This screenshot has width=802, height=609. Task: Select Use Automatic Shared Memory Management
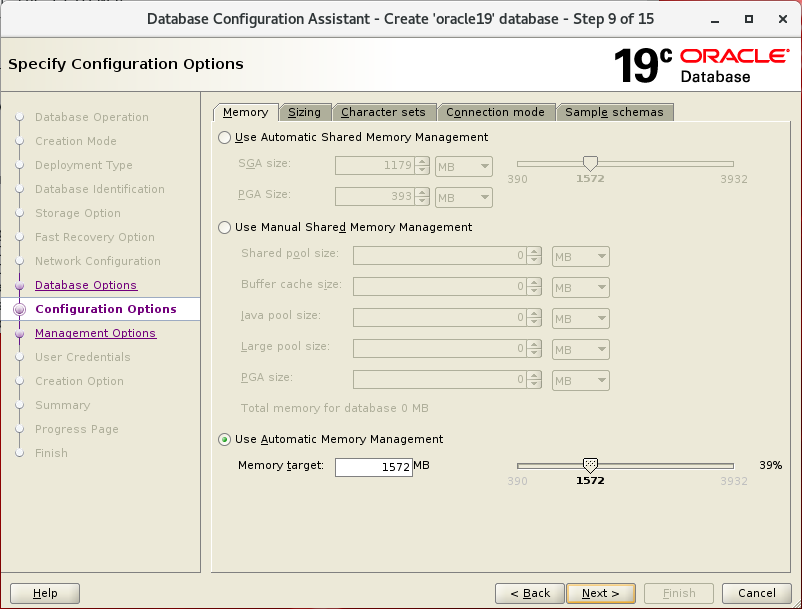(x=225, y=138)
